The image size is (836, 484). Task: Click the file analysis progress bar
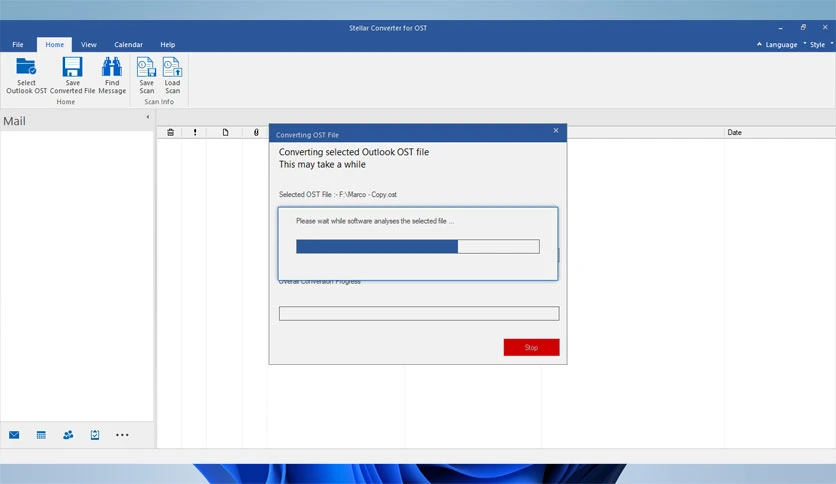(417, 246)
